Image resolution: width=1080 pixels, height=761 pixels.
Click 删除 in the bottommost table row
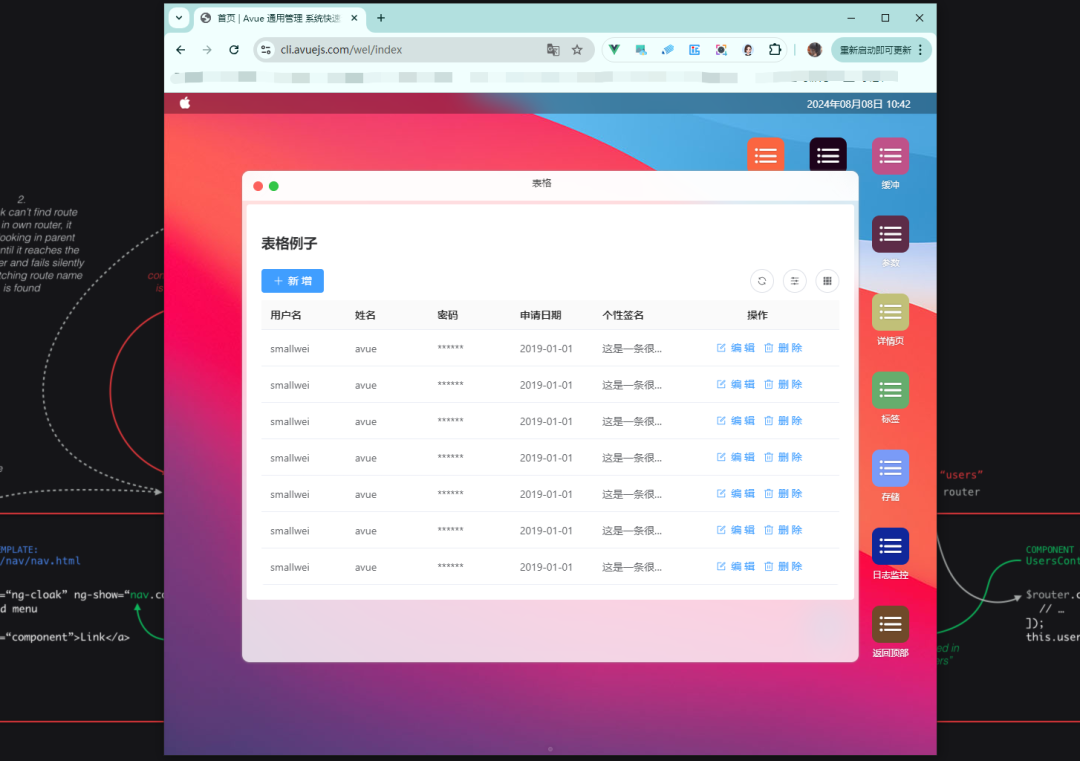click(x=783, y=566)
